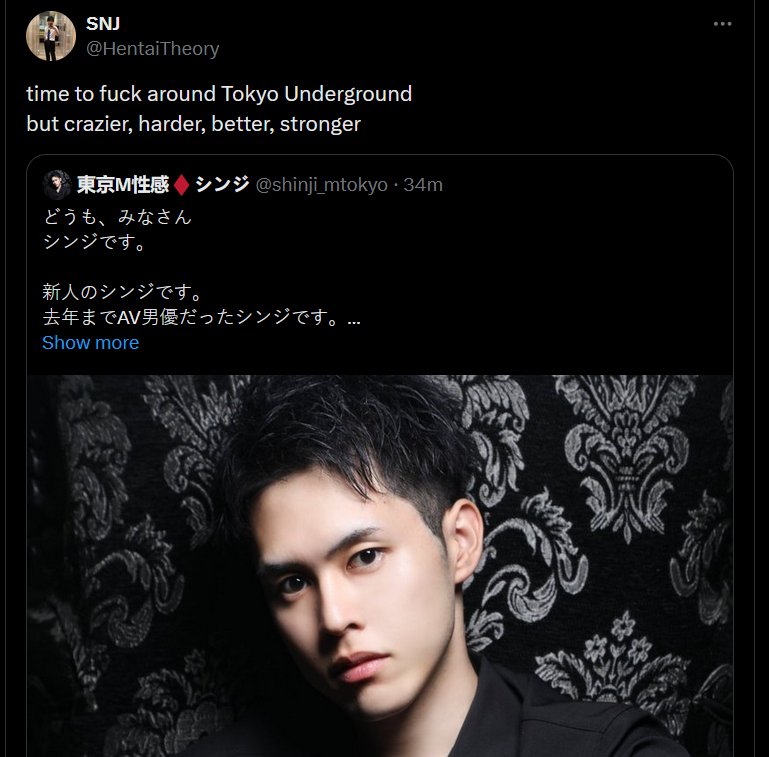Open SNJ display name profile link
769x757 pixels.
click(103, 24)
